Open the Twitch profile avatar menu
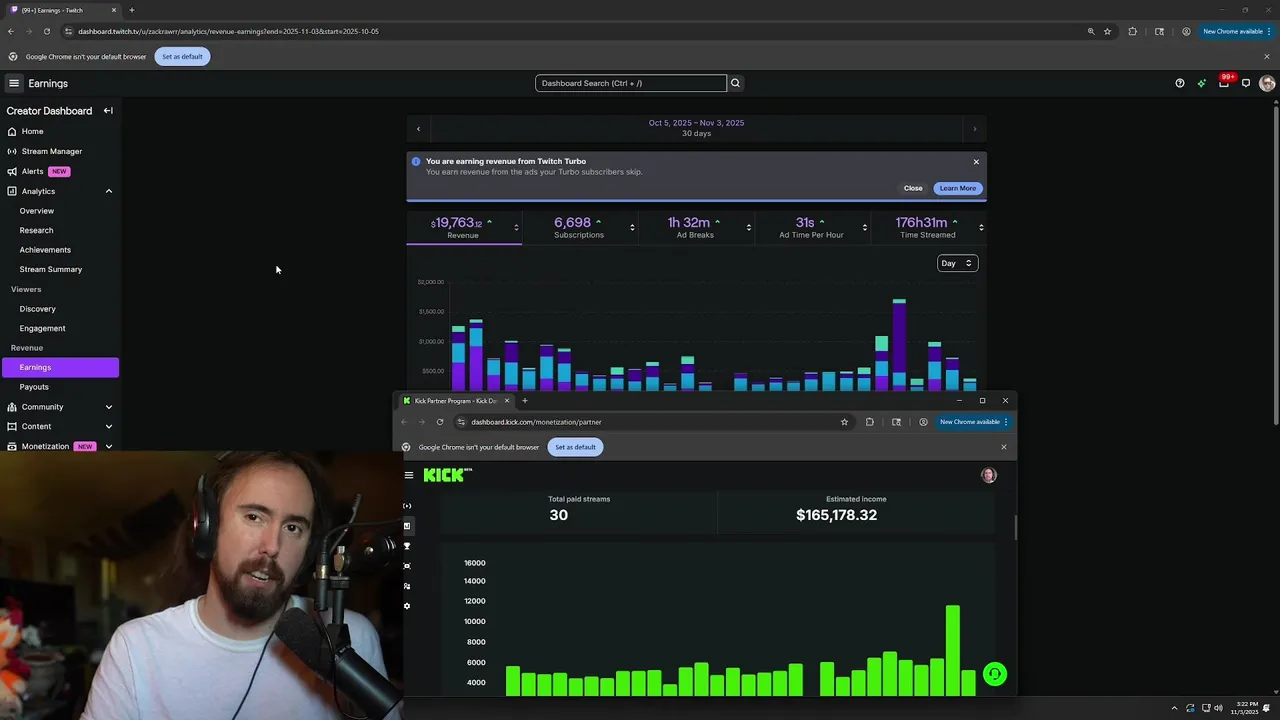The image size is (1280, 720). (1267, 84)
